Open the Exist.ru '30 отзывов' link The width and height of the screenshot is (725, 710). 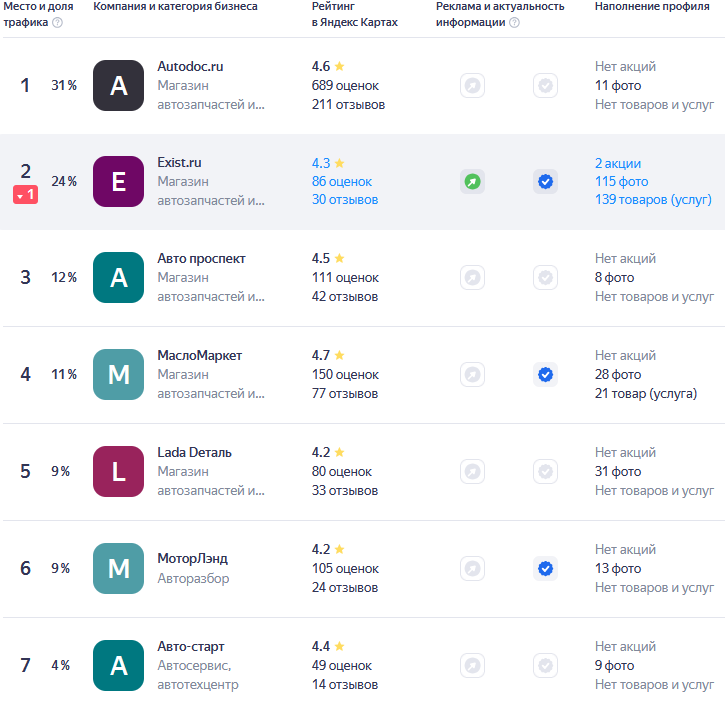[345, 200]
